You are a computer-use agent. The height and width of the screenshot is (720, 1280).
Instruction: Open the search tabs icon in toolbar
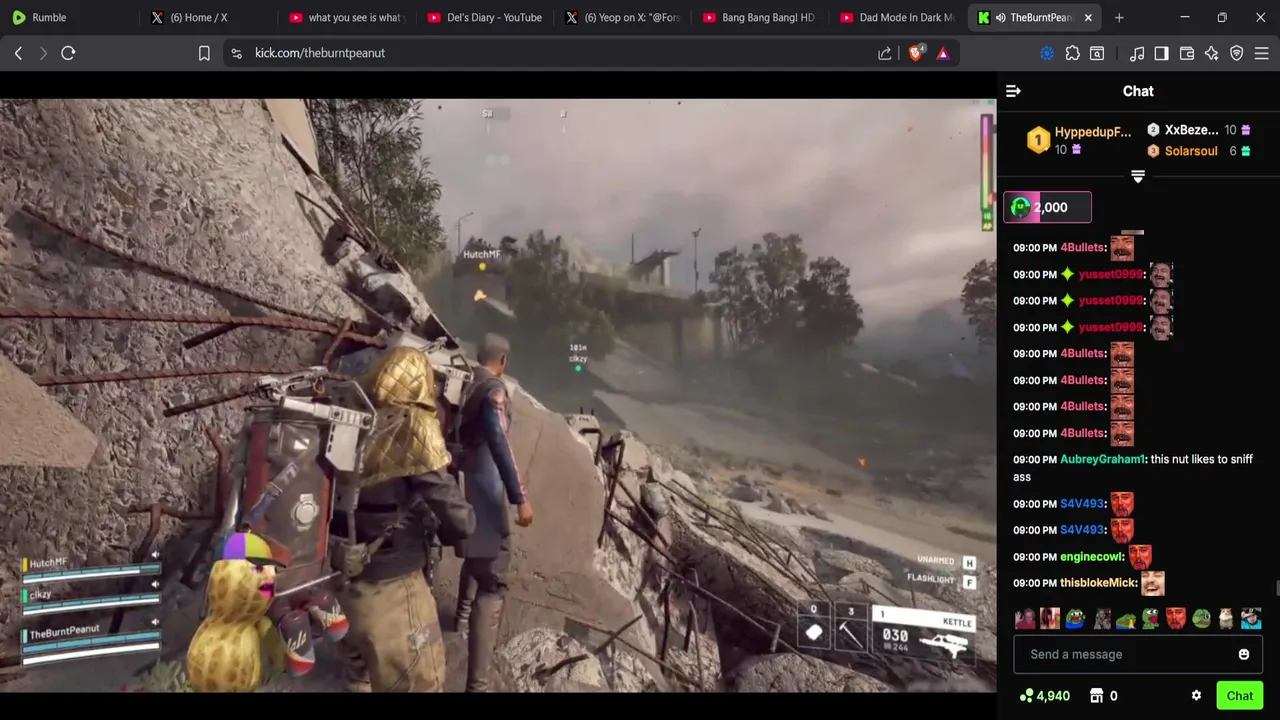(x=1097, y=53)
